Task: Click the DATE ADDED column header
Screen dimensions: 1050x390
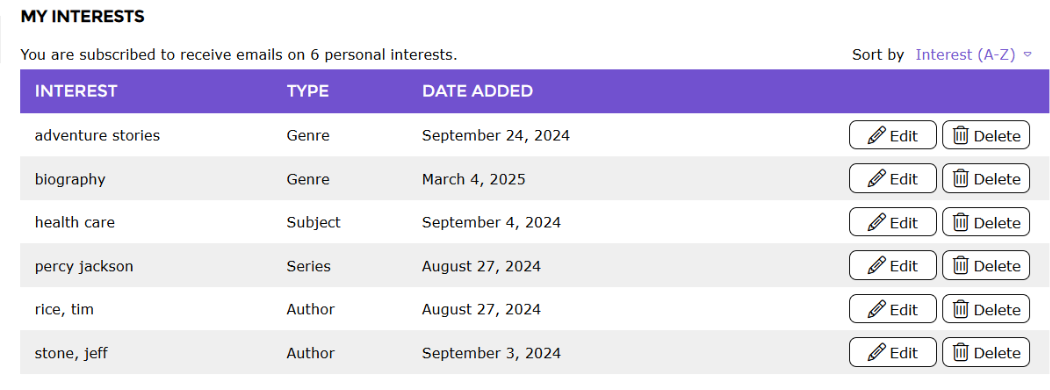Action: [x=477, y=91]
